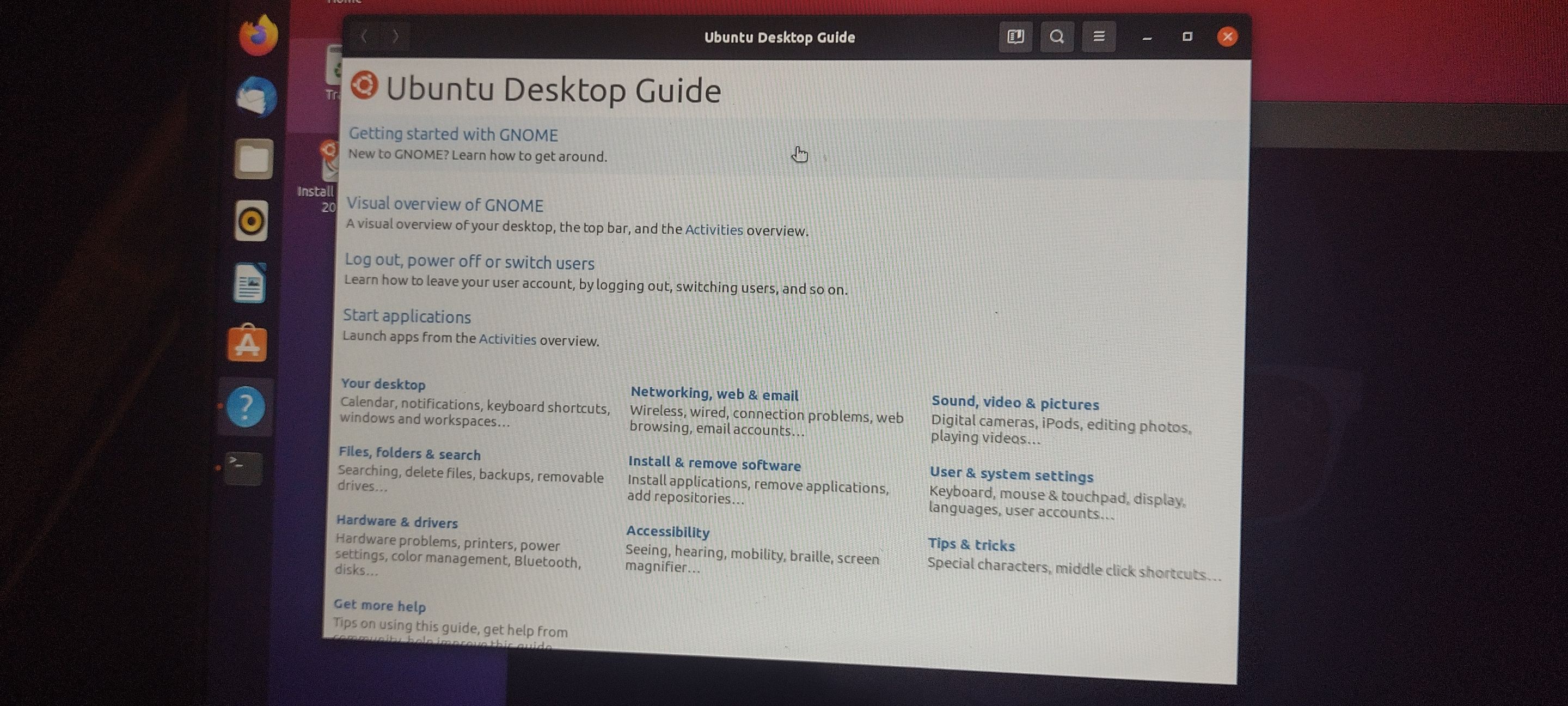The image size is (1568, 706).
Task: Open Getting started with GNOME link
Action: click(x=453, y=135)
